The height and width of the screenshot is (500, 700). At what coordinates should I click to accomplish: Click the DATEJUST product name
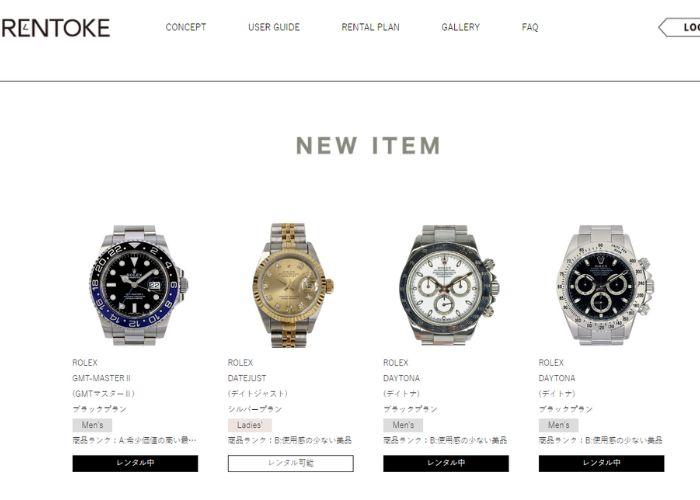click(x=247, y=378)
